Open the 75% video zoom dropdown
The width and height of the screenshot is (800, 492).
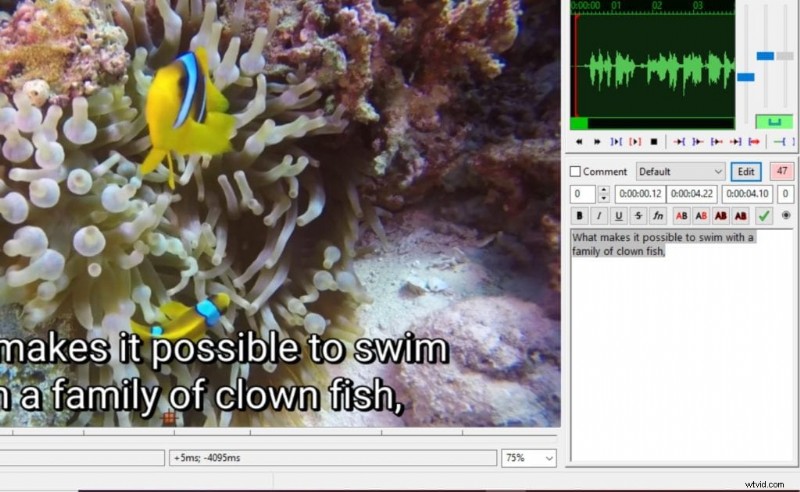(529, 458)
